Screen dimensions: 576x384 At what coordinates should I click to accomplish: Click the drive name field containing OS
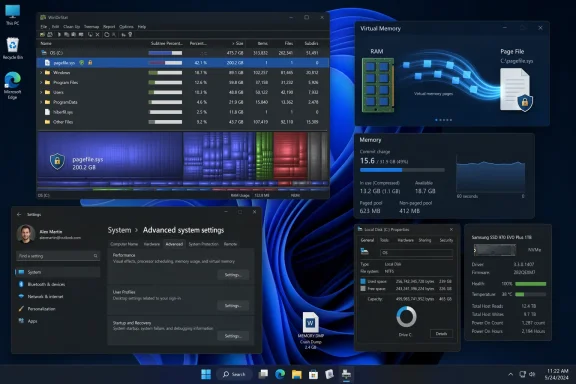point(417,252)
